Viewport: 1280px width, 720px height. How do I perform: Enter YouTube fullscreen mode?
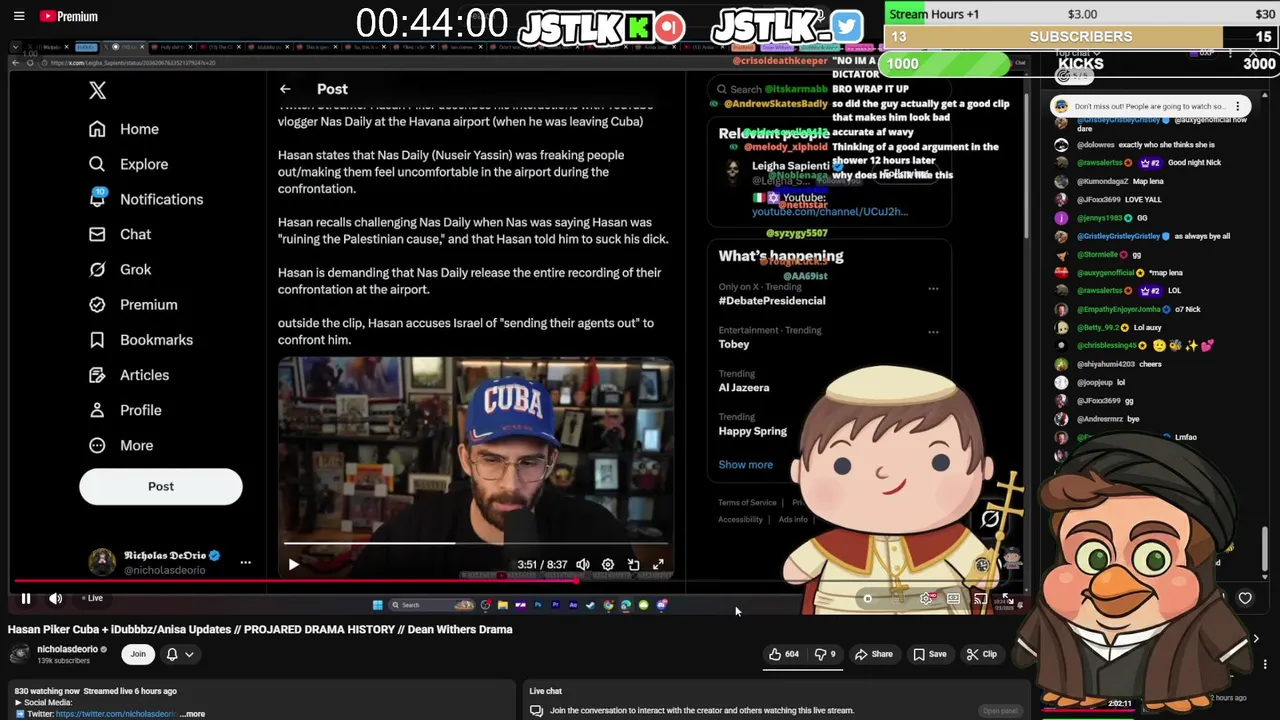pos(1006,598)
